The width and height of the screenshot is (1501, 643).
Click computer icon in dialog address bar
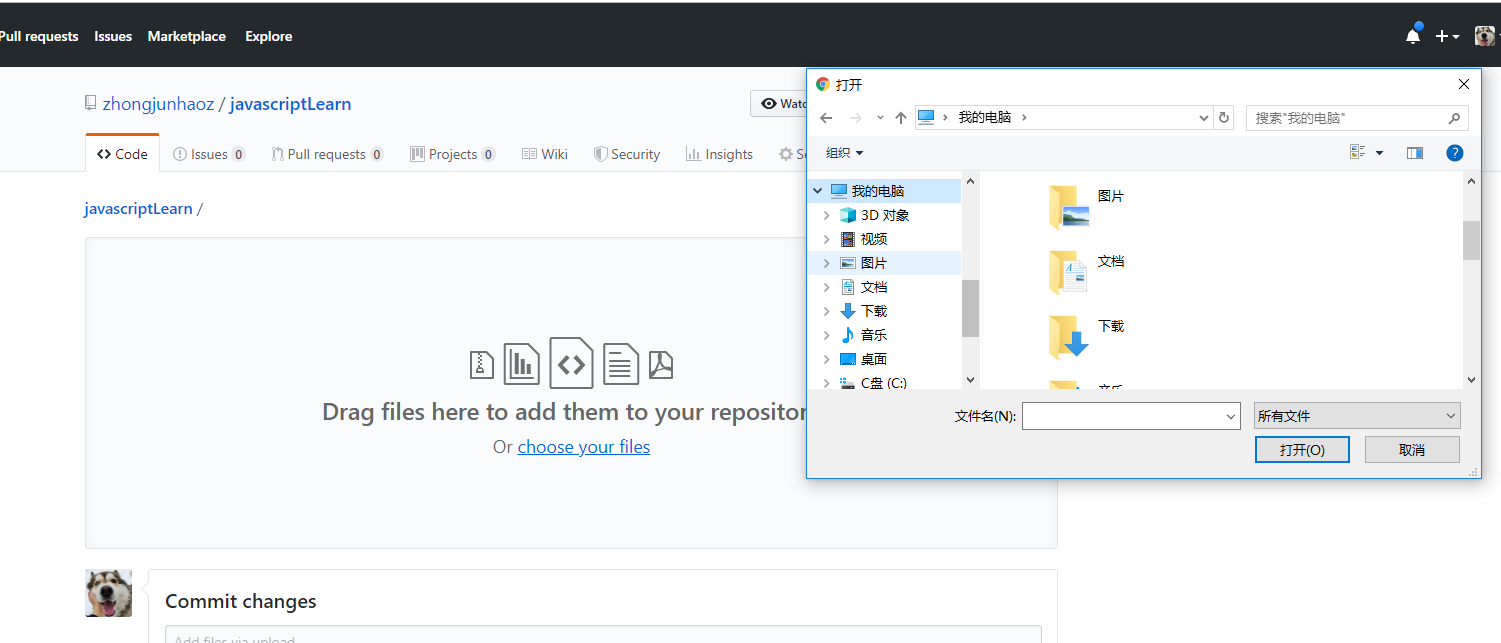pos(926,117)
